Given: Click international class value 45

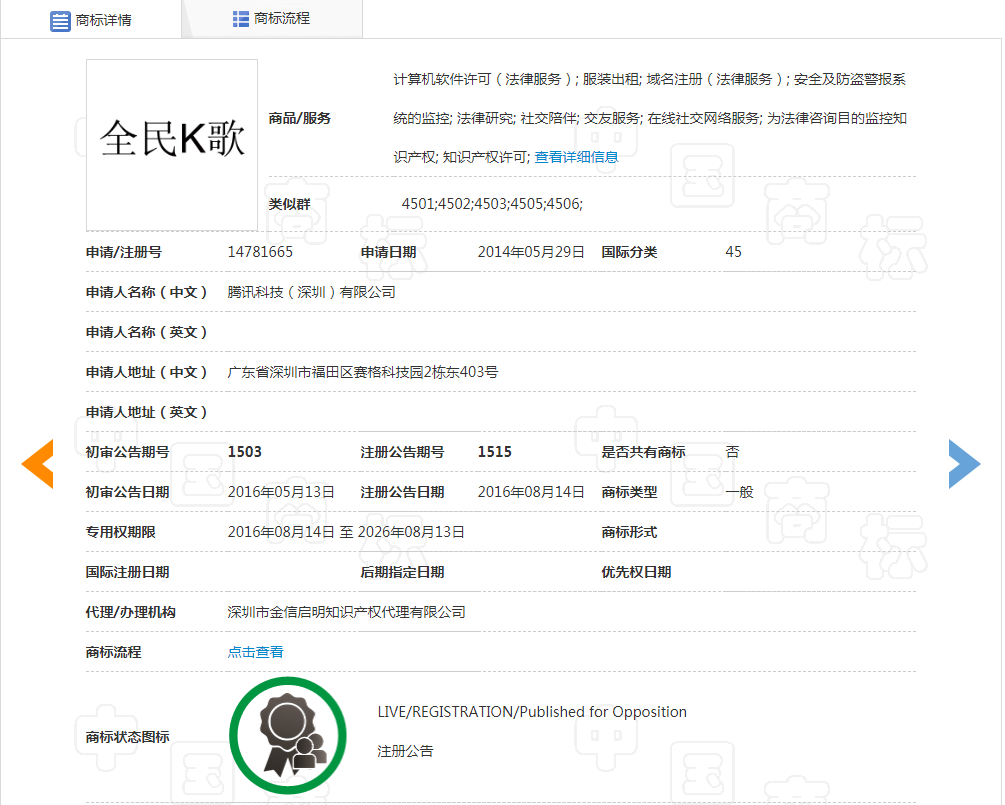Looking at the screenshot, I should [733, 252].
